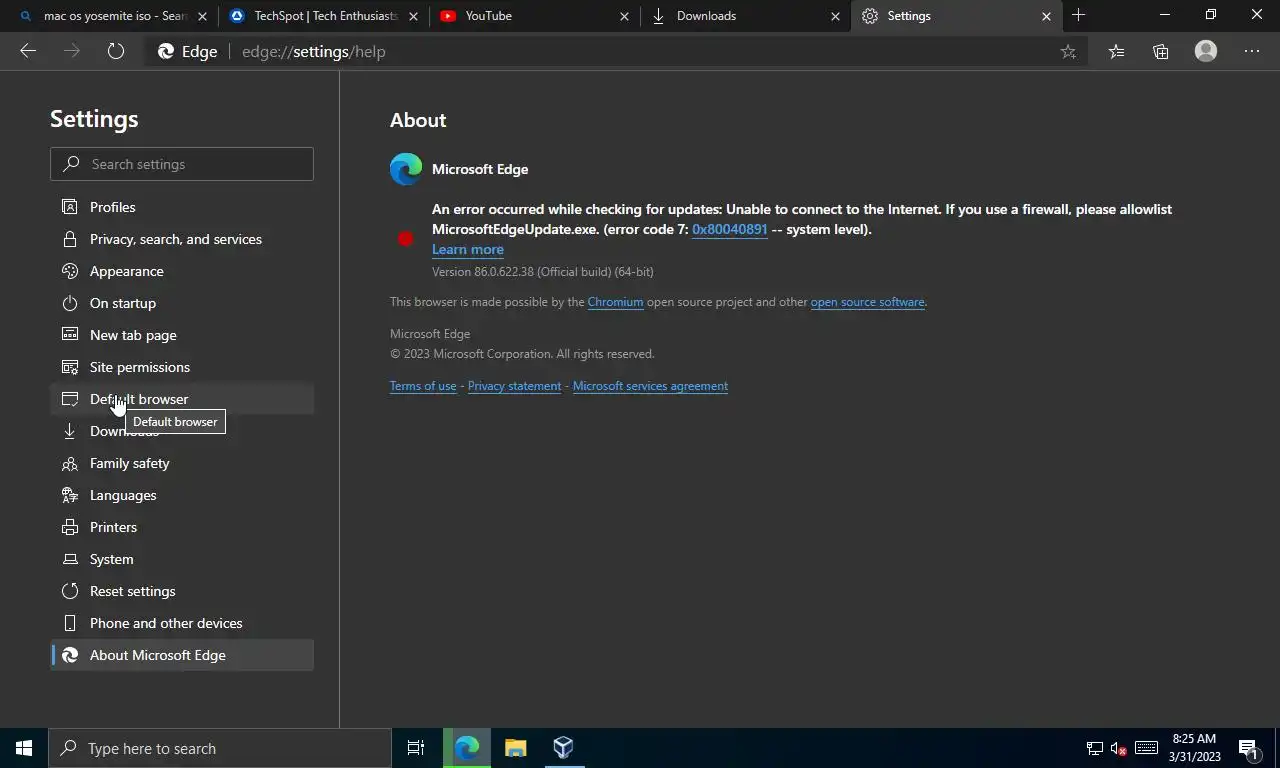Image resolution: width=1280 pixels, height=768 pixels.
Task: Switch to the YouTube tab
Action: [x=534, y=16]
